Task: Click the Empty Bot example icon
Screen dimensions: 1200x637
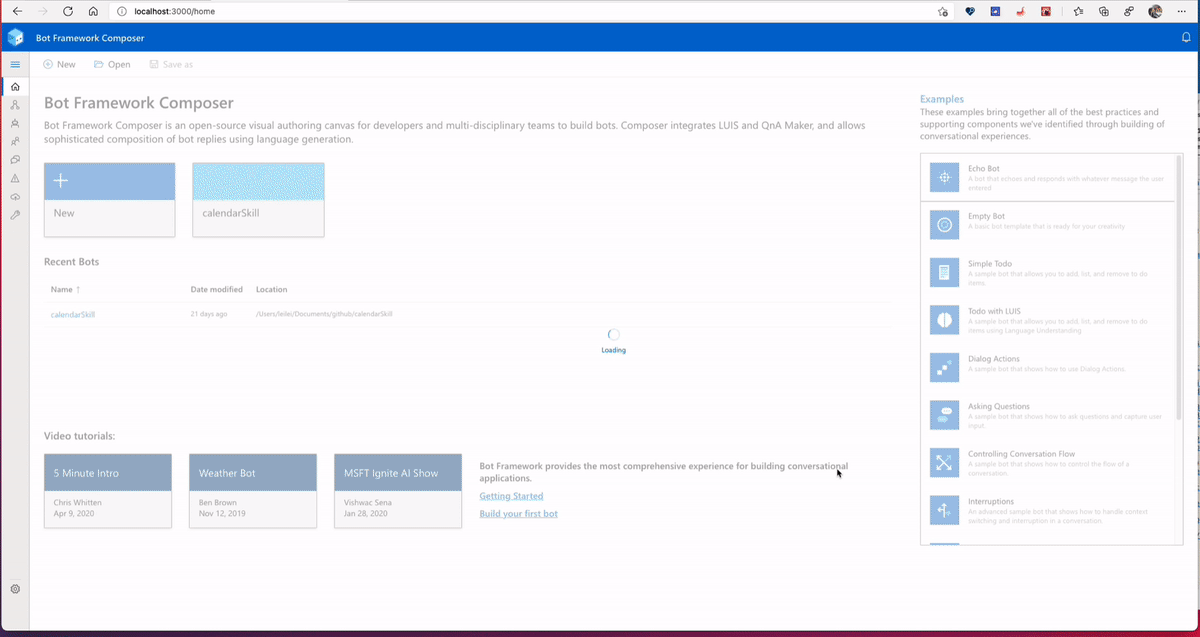Action: click(x=944, y=225)
